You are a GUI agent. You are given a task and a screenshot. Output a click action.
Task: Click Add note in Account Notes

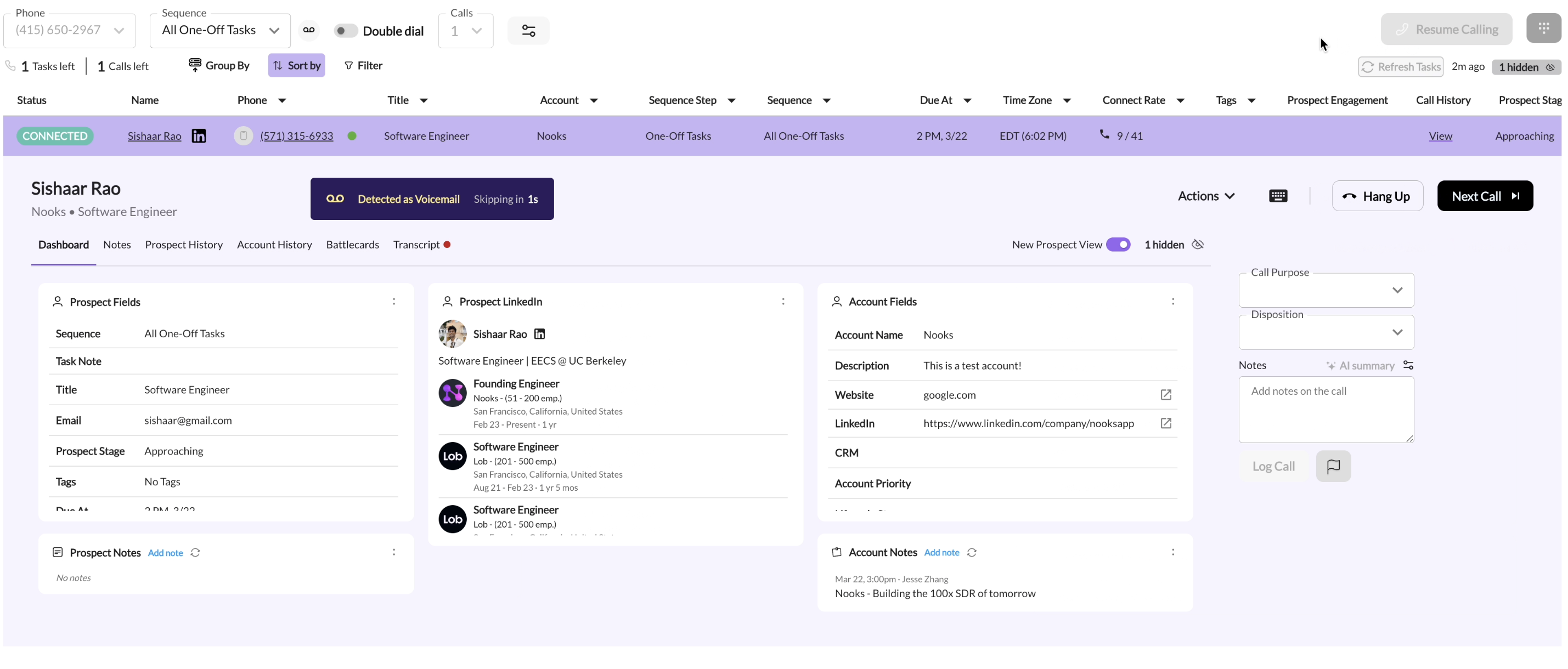coord(941,552)
